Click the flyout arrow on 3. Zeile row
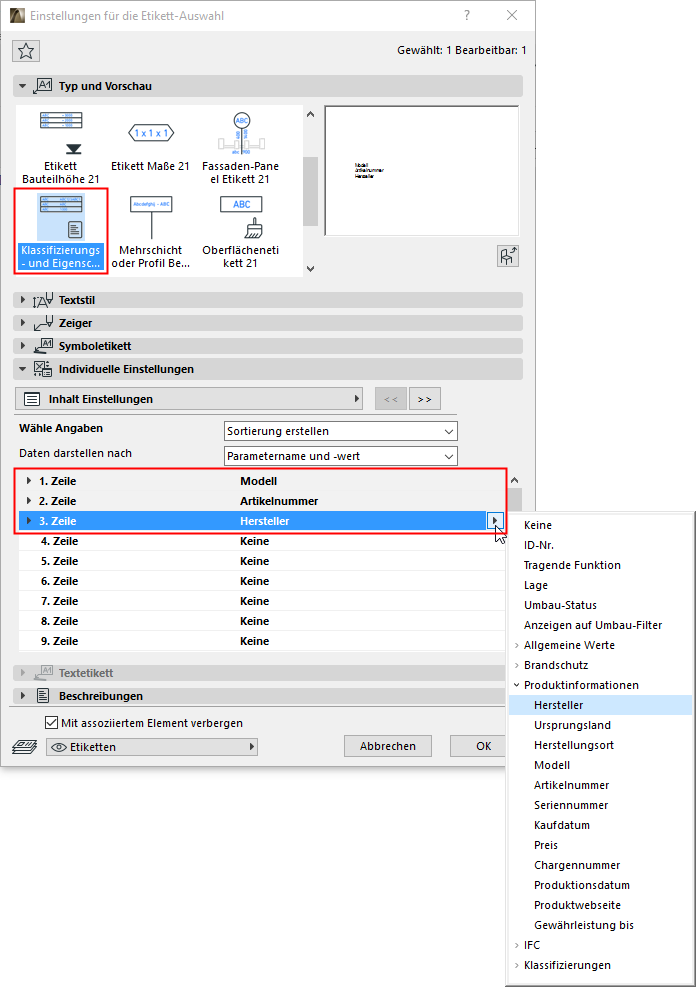696x987 pixels. [x=495, y=521]
